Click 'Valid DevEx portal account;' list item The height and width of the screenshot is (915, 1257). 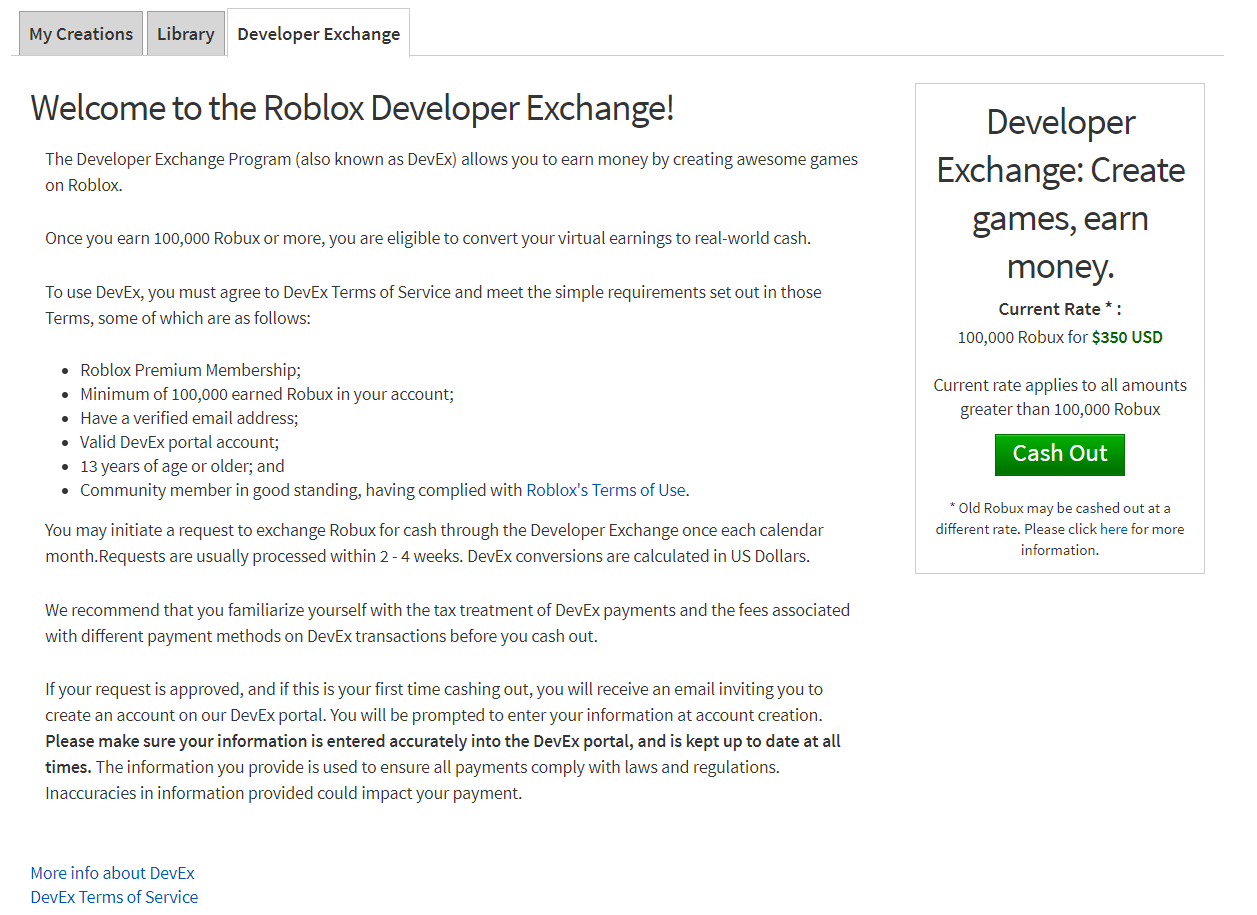(179, 442)
